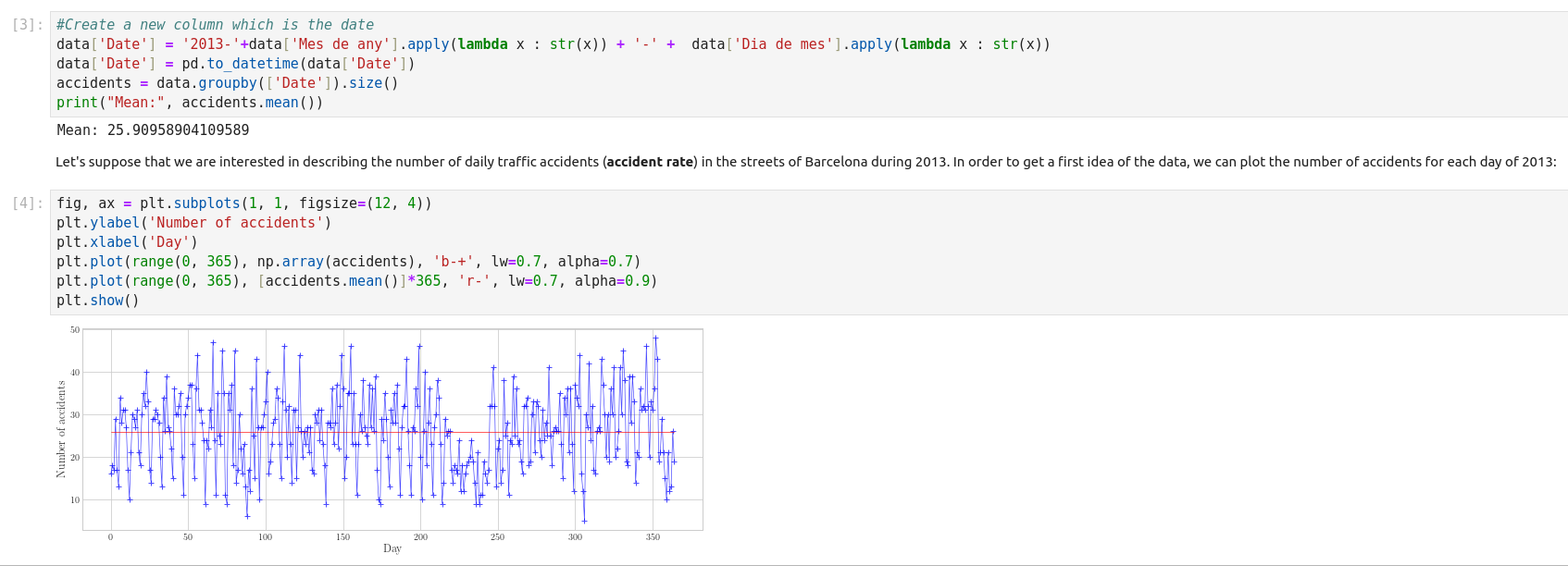The image size is (1568, 566).
Task: Click the cell 3 execution prompt
Action: [x=27, y=25]
